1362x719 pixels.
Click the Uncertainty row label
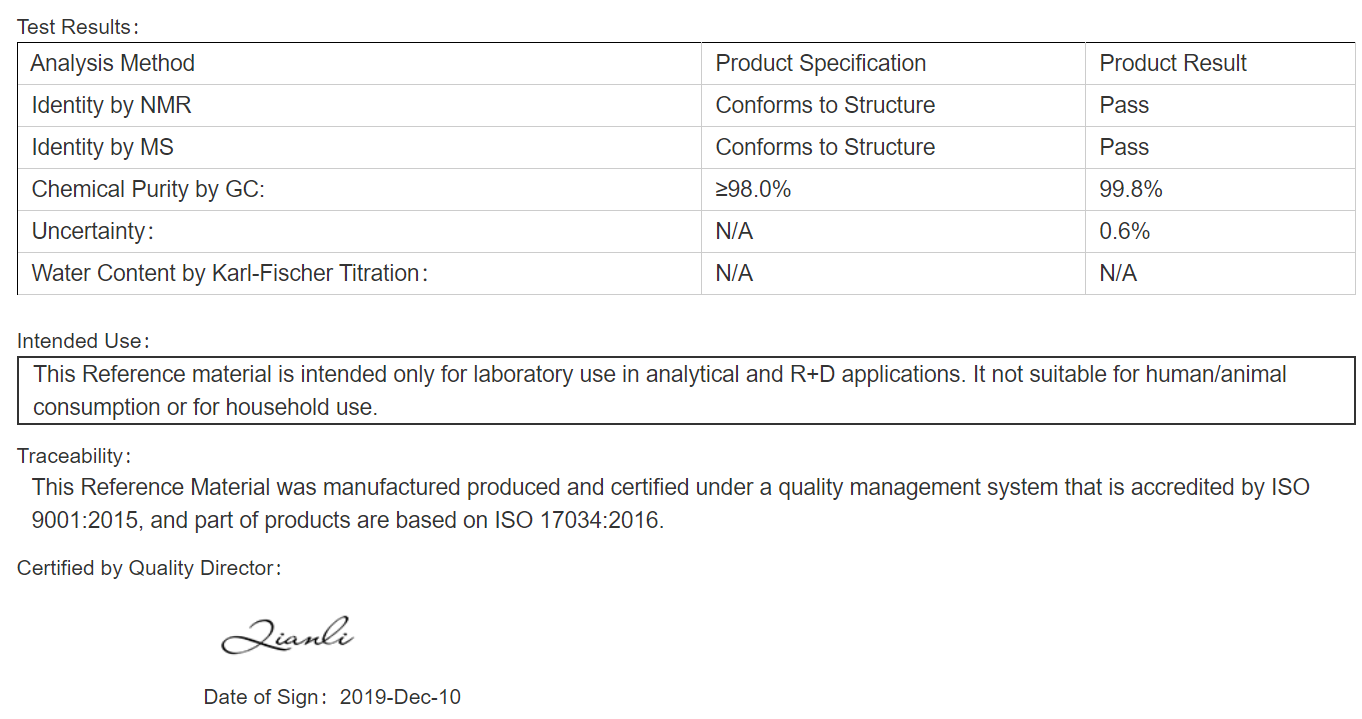point(93,231)
